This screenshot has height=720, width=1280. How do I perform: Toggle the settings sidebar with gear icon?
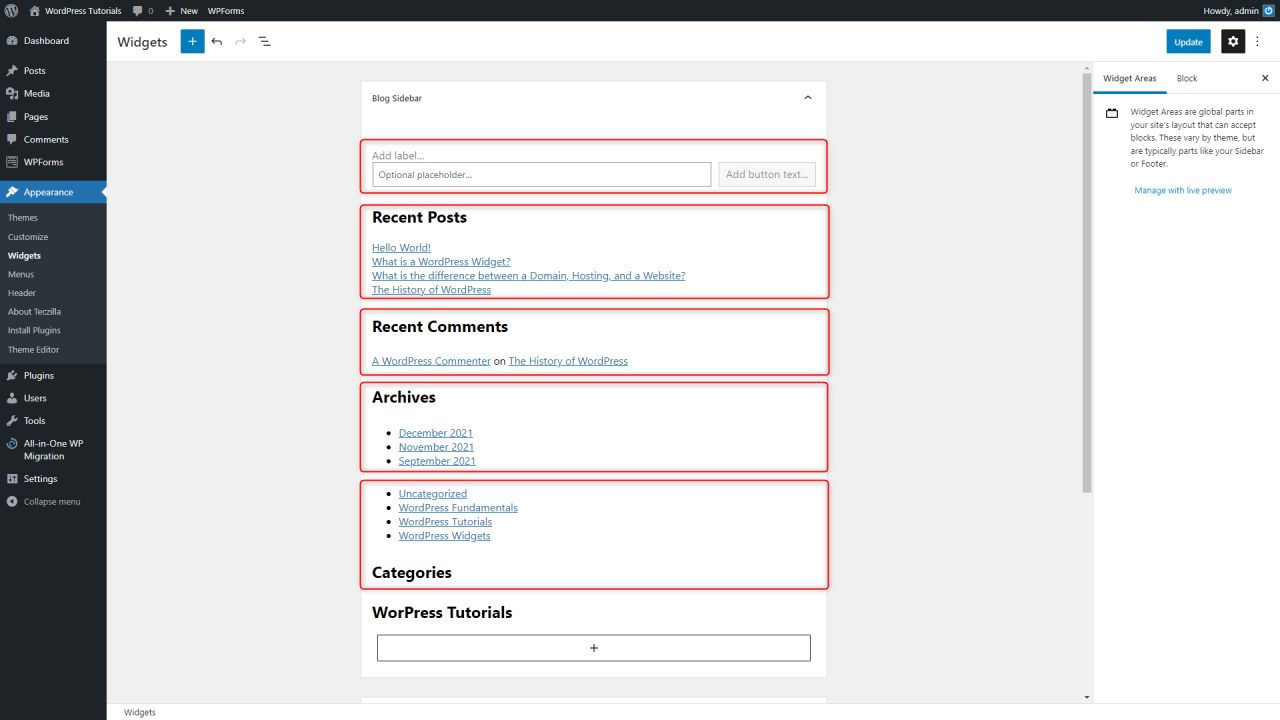tap(1233, 41)
